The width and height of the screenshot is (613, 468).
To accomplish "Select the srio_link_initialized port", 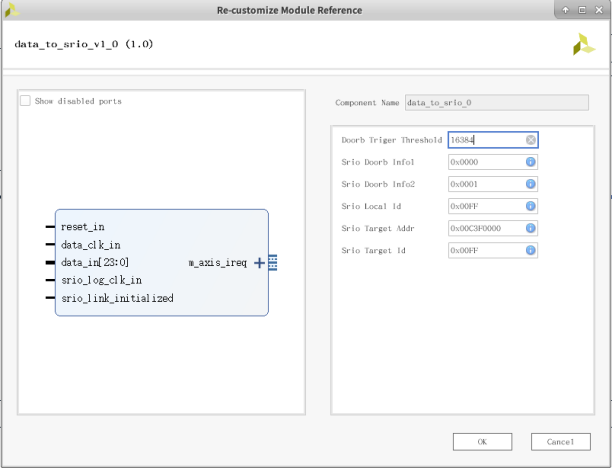I will point(116,298).
